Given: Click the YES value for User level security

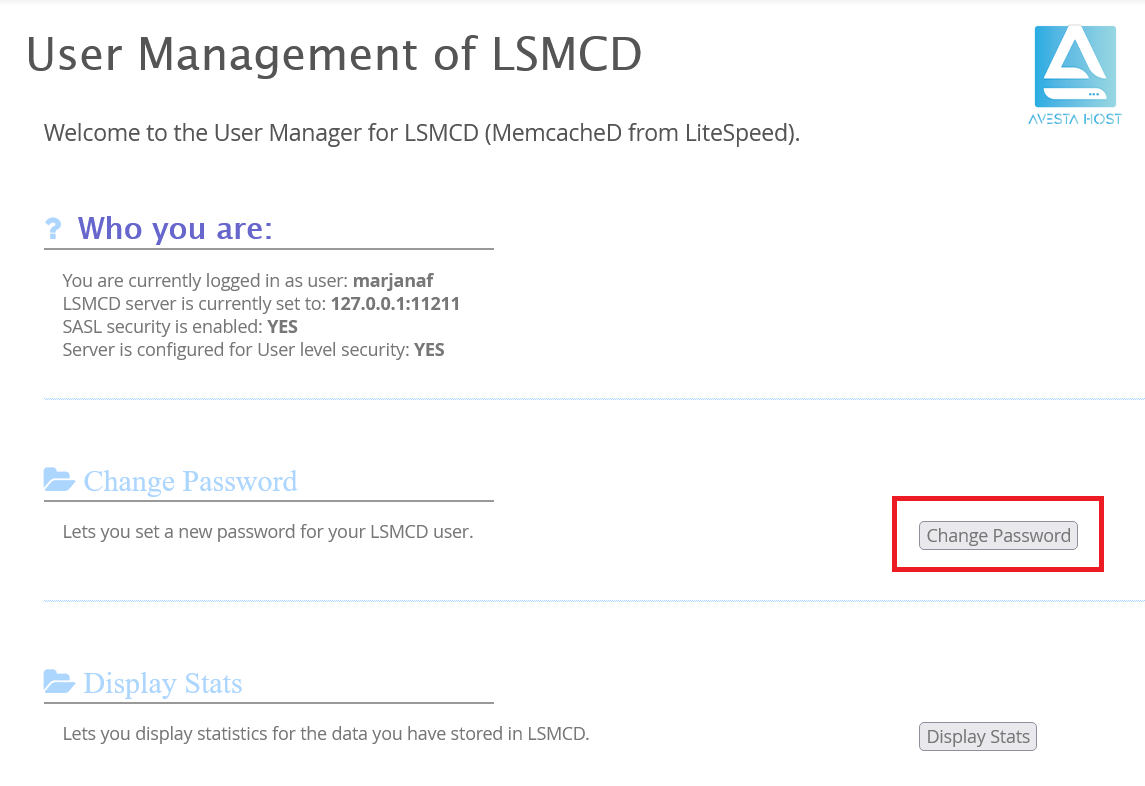Looking at the screenshot, I should 429,350.
